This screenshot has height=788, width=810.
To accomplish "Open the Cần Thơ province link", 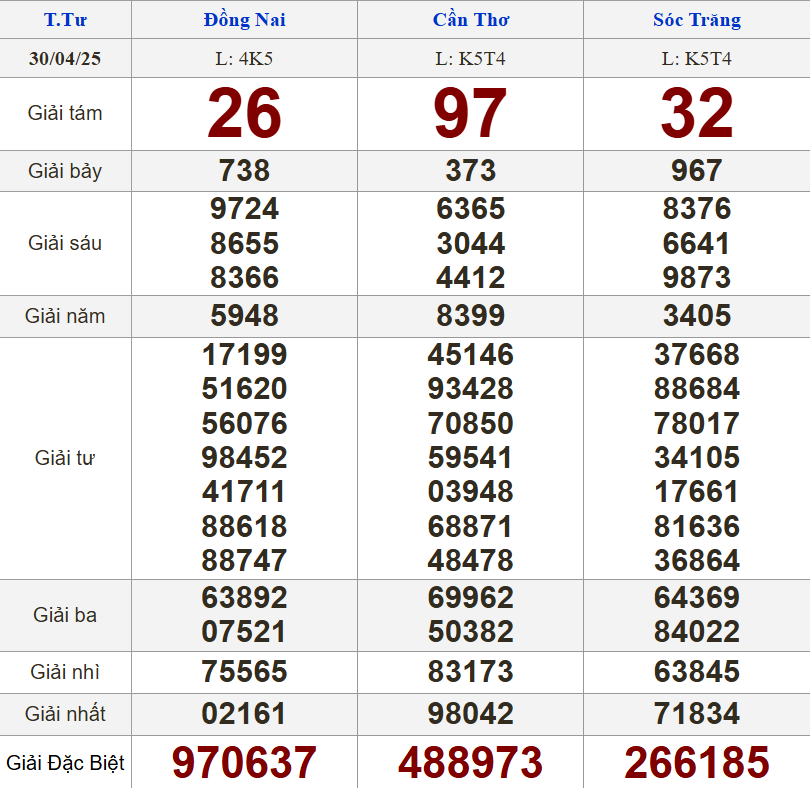I will (470, 20).
